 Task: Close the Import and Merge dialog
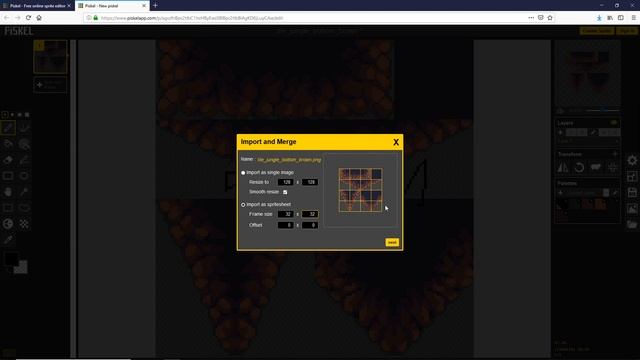pos(396,142)
